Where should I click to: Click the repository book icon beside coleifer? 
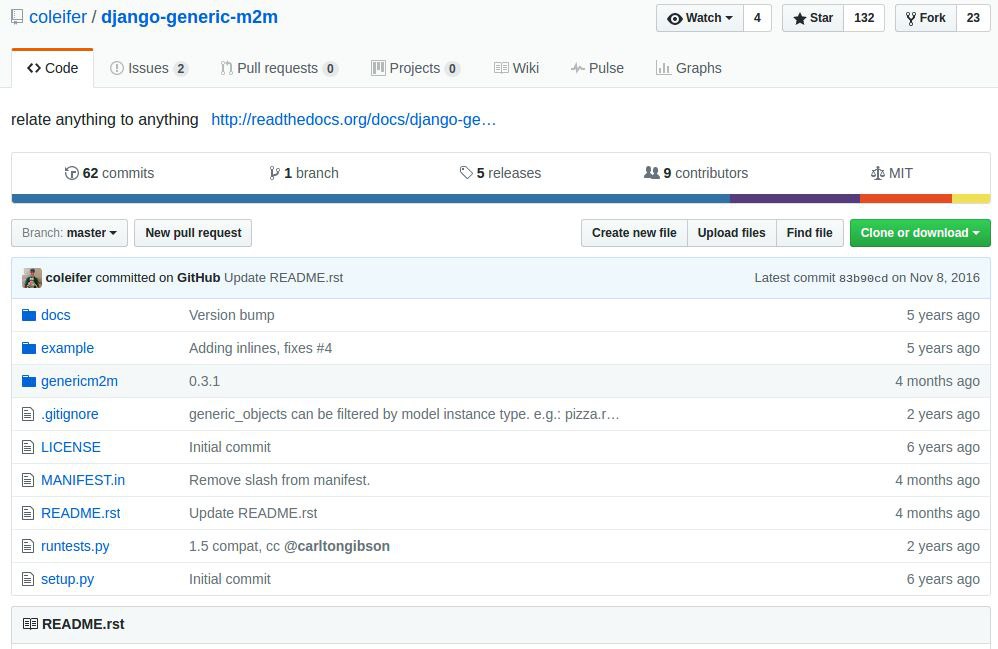(17, 17)
